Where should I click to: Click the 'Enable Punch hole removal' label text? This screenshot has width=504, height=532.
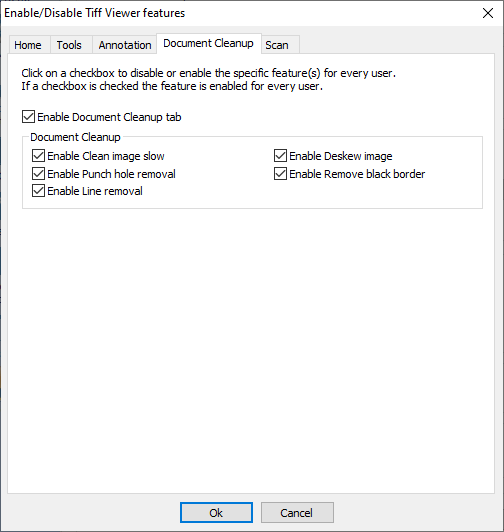(111, 174)
